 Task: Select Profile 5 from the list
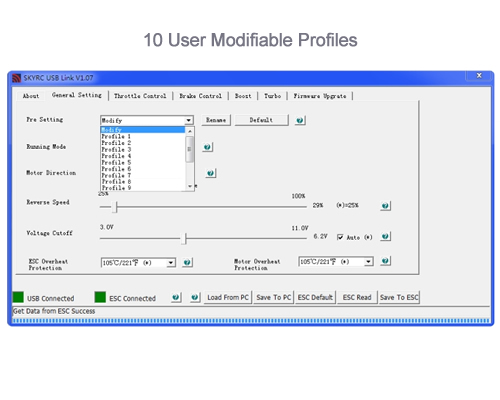click(143, 162)
